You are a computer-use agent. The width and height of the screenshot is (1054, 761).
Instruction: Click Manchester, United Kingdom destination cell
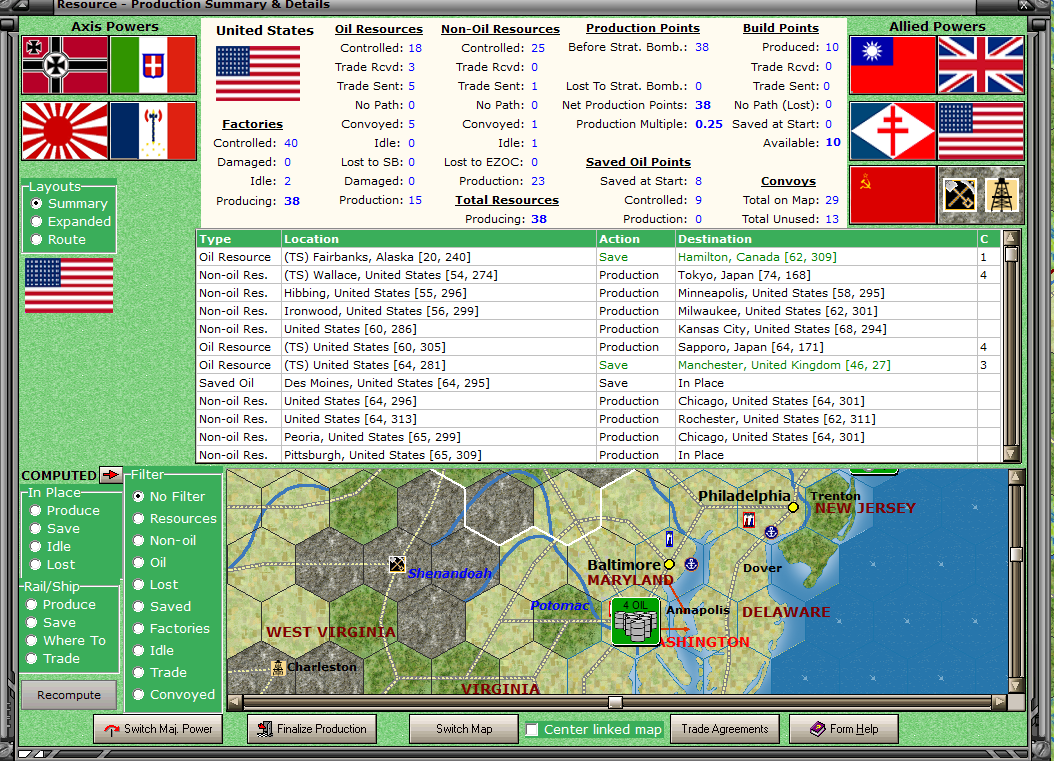tap(826, 365)
